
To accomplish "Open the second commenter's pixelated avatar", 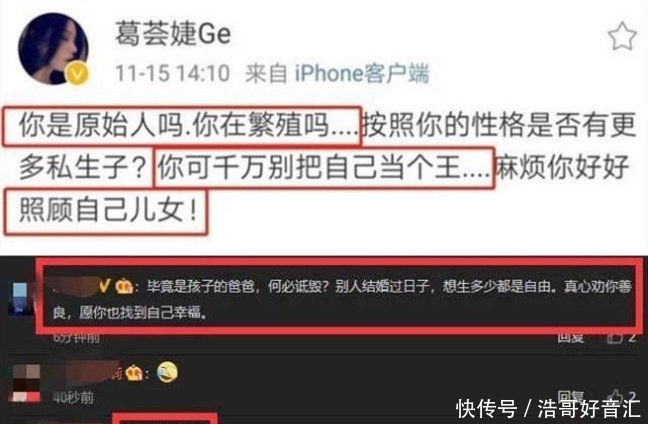I will 26,382.
